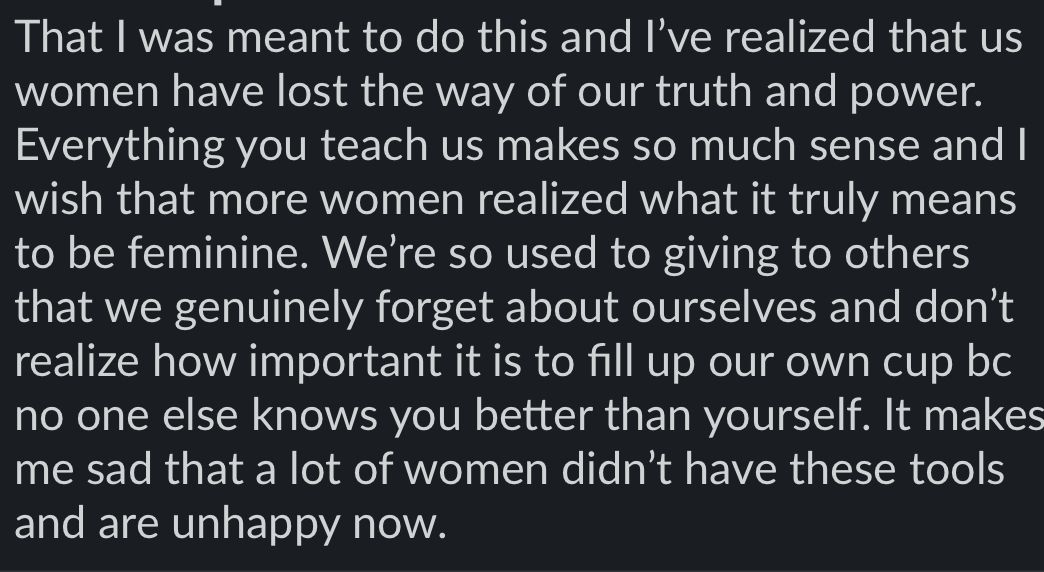Click the word "better" in the message
The width and height of the screenshot is (1044, 572).
tap(533, 416)
